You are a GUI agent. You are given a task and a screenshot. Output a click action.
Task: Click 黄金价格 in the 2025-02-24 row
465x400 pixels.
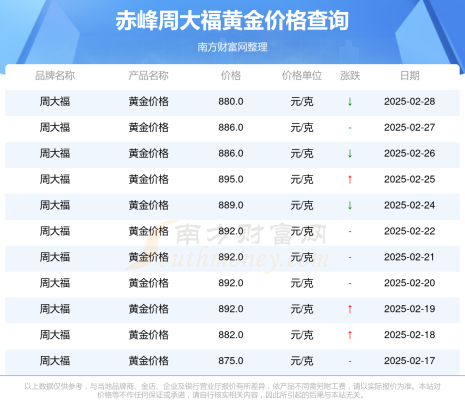tap(149, 205)
